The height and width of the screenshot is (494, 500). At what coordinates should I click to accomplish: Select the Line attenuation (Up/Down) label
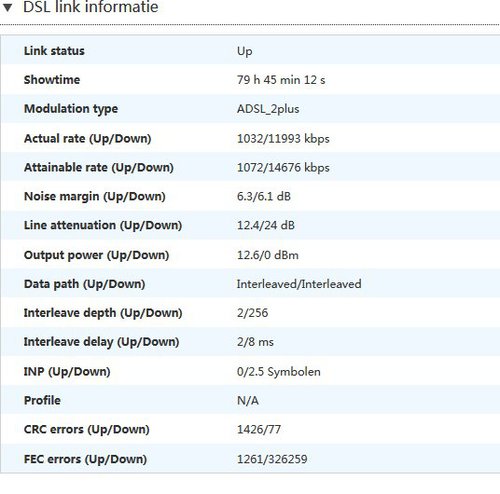103,225
